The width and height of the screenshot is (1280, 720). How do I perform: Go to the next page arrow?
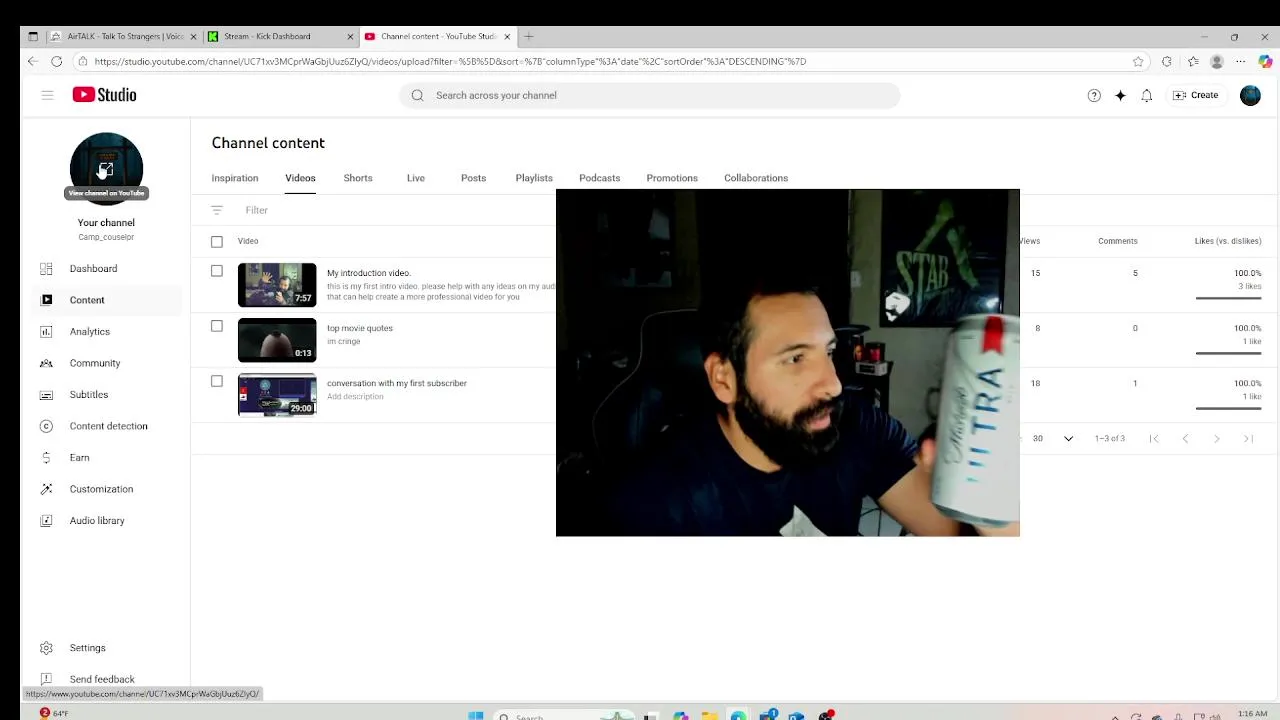[1217, 438]
